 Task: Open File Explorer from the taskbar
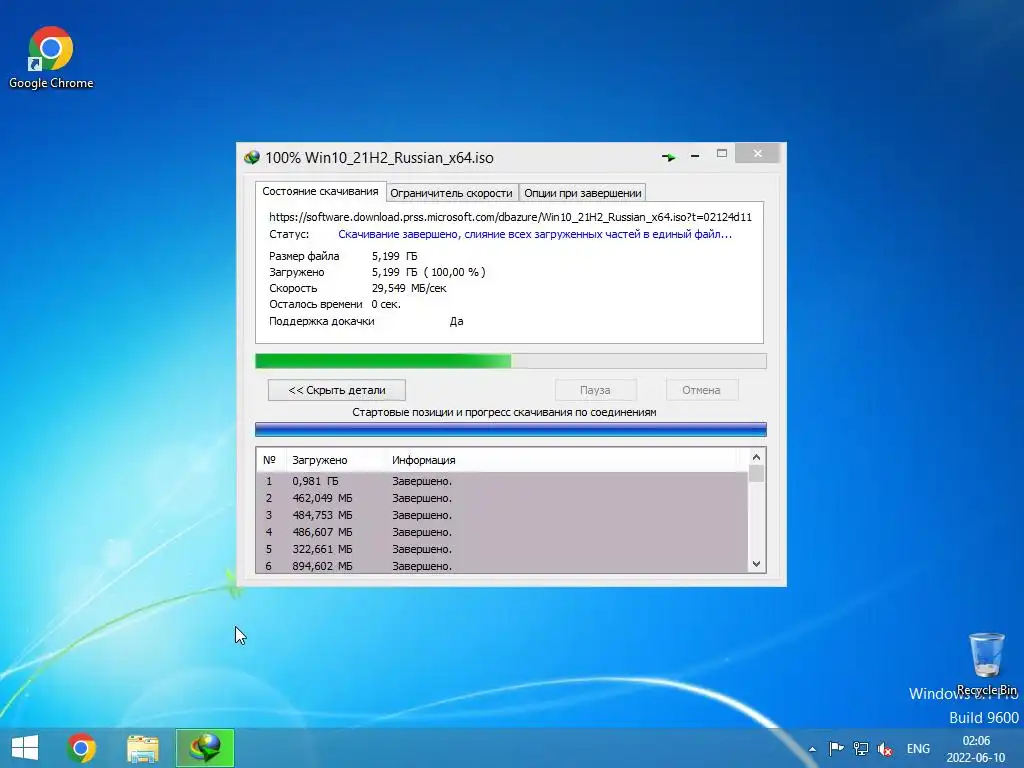coord(142,748)
